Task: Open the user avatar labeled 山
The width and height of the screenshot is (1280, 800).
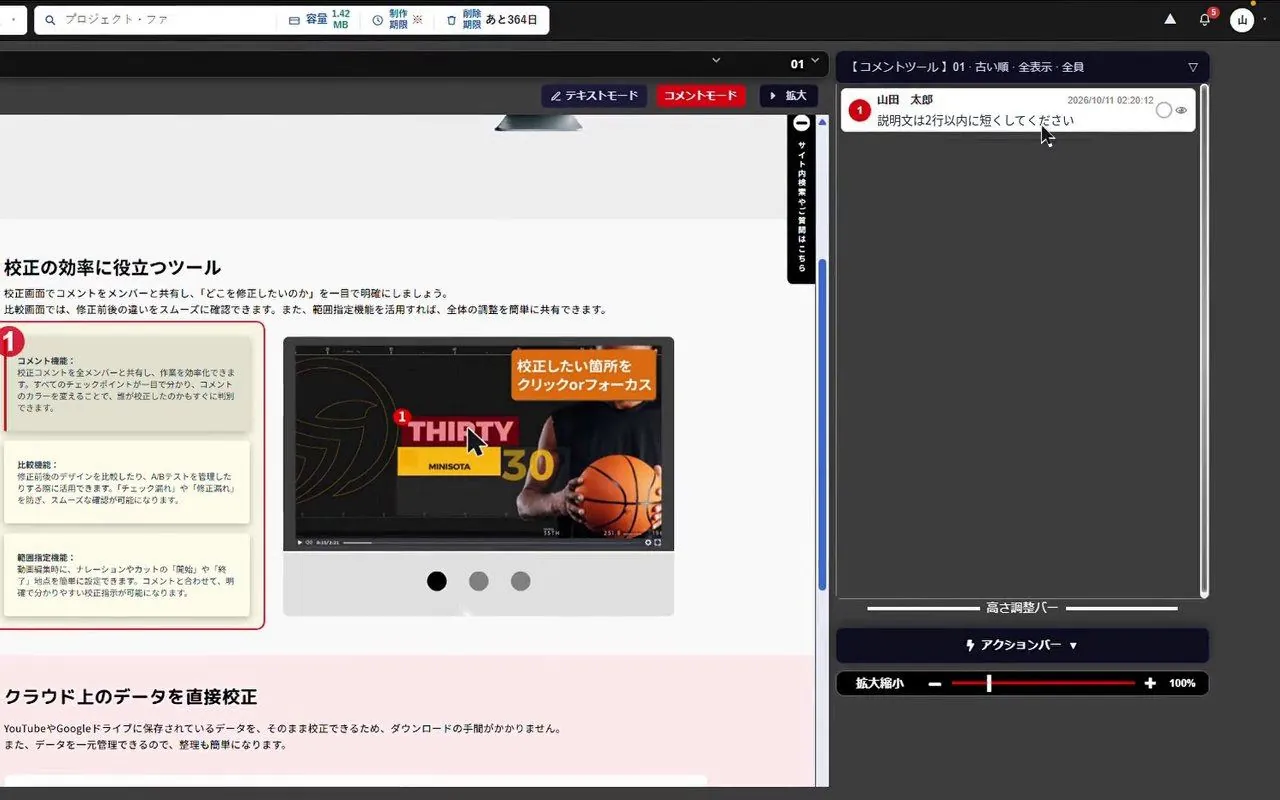Action: 1242,20
